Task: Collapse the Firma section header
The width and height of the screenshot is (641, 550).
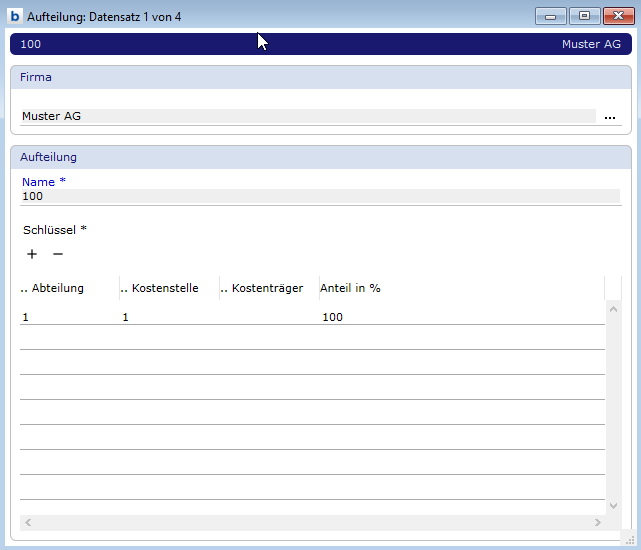Action: [320, 77]
